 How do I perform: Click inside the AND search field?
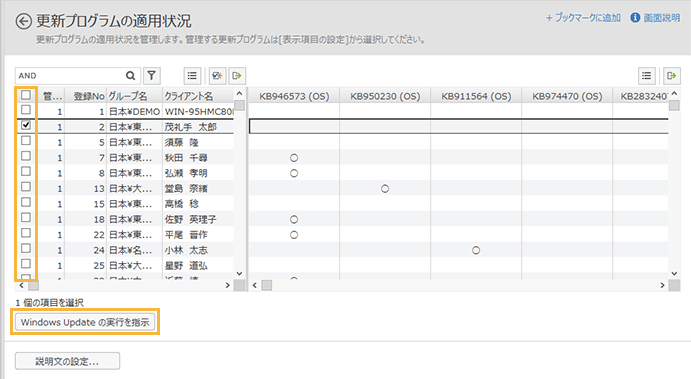coord(71,76)
